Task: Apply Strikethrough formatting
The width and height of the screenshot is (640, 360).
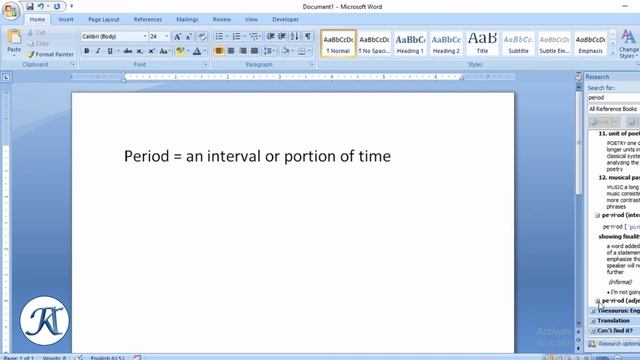Action: click(128, 51)
